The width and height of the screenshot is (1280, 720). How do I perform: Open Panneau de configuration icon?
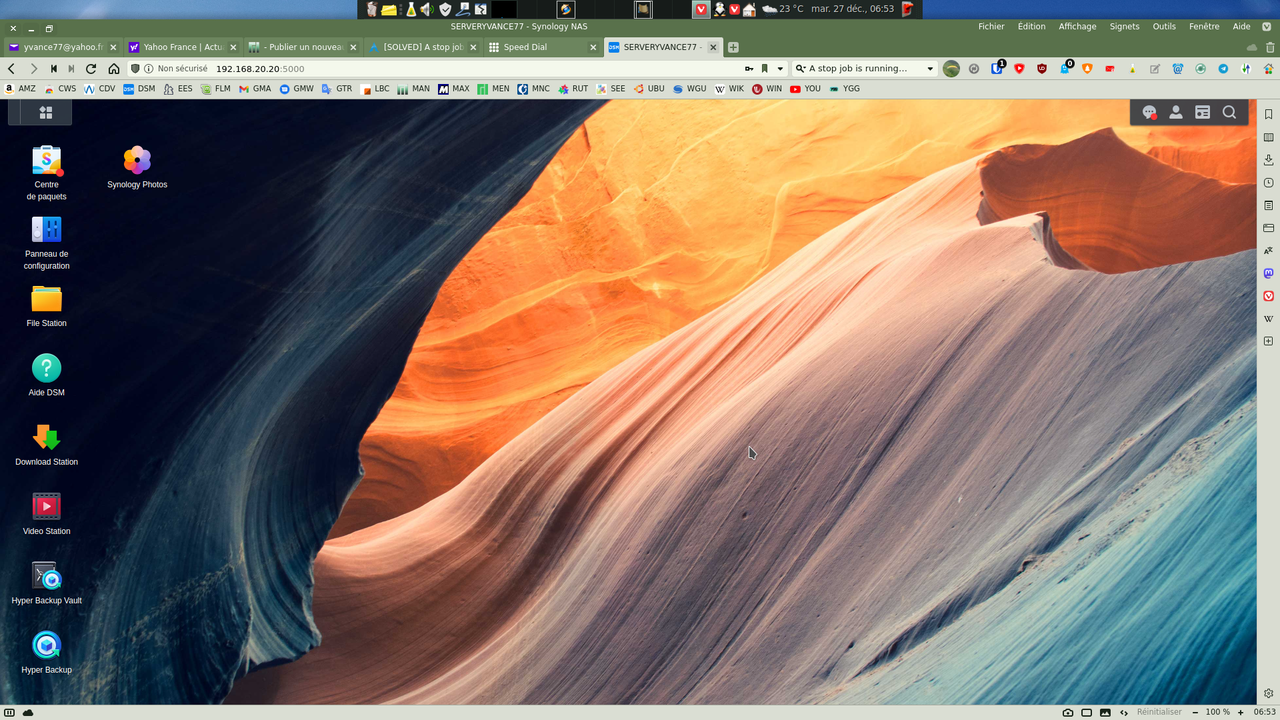47,243
